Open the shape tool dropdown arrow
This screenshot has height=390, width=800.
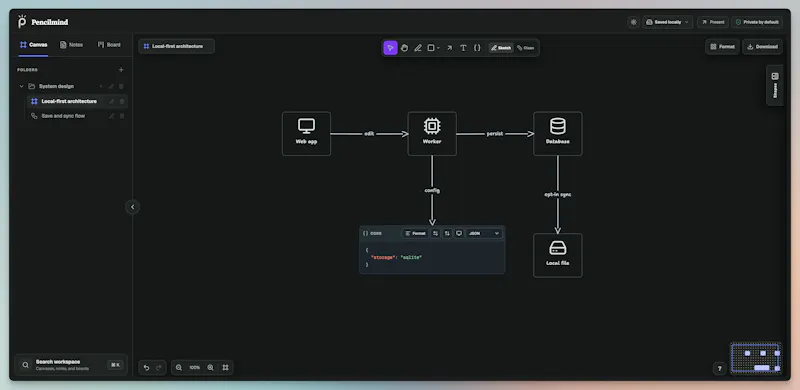(438, 48)
